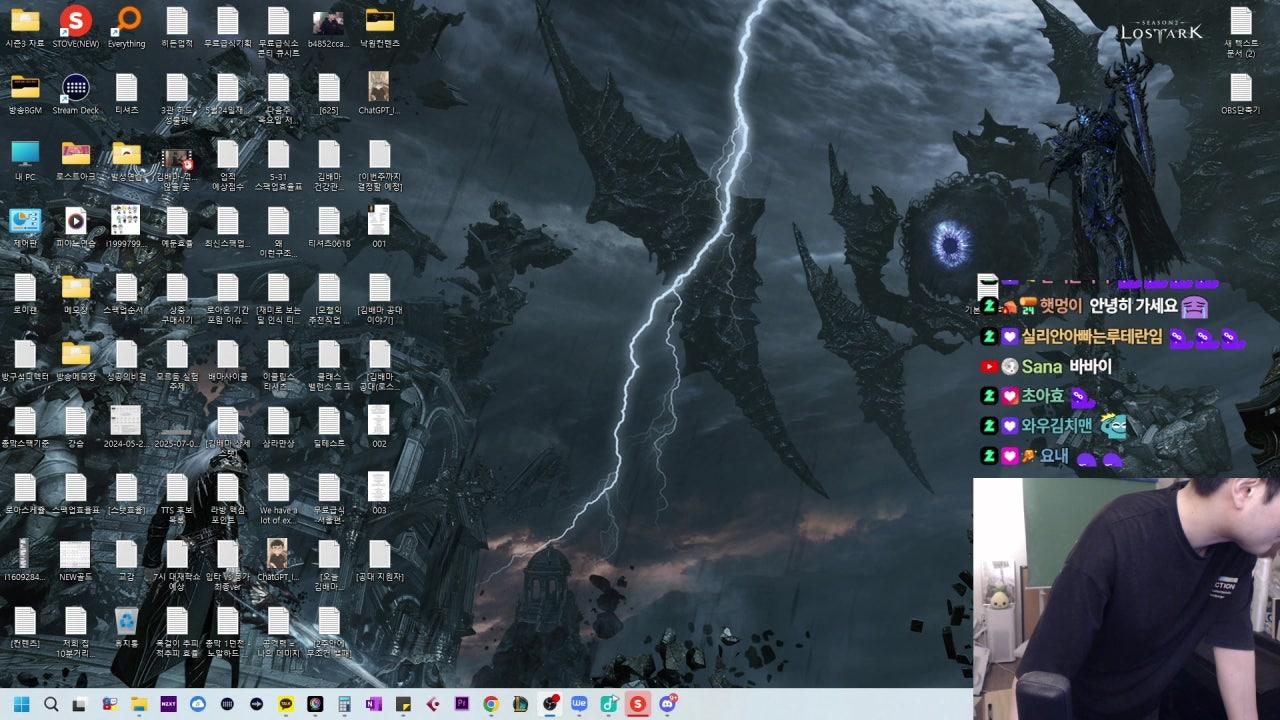Select the 새 텍스트 문서 (2) file
This screenshot has width=1280, height=720.
pyautogui.click(x=1241, y=32)
